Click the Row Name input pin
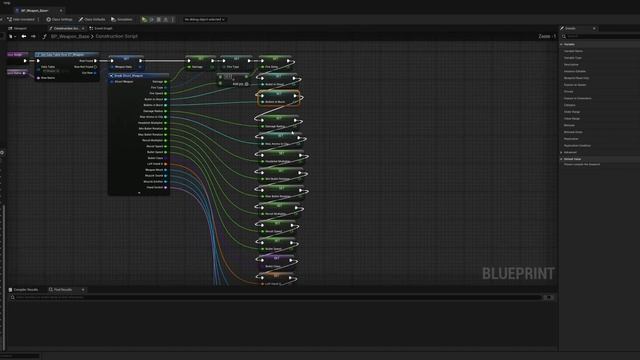Screen dimensions: 640x360 pos(38,78)
